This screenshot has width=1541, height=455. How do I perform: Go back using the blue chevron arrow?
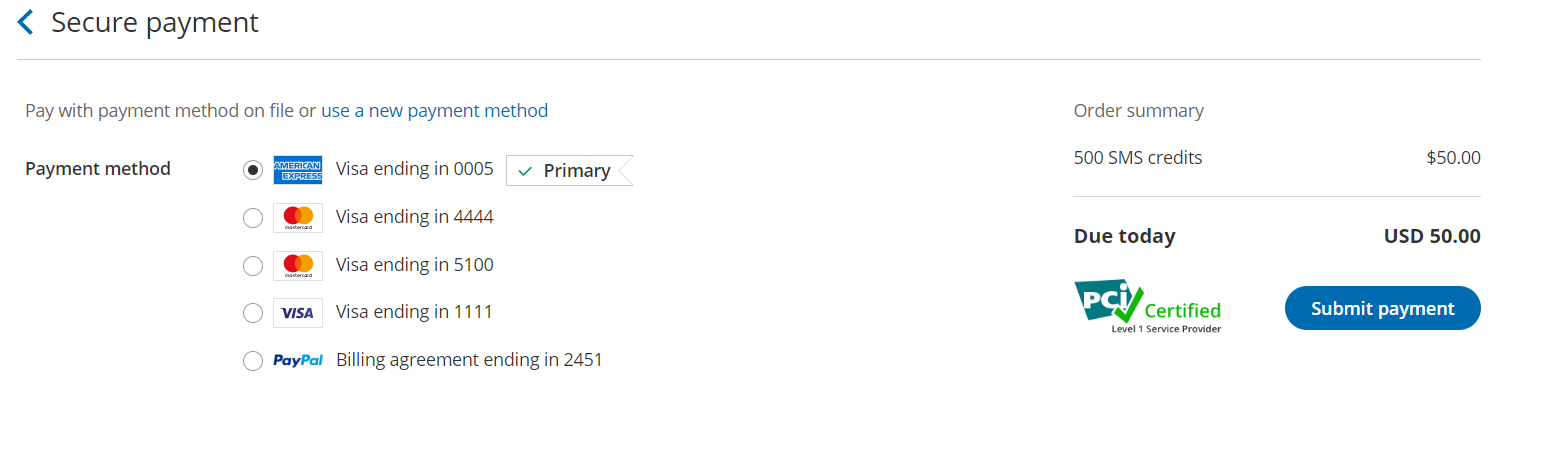(26, 22)
